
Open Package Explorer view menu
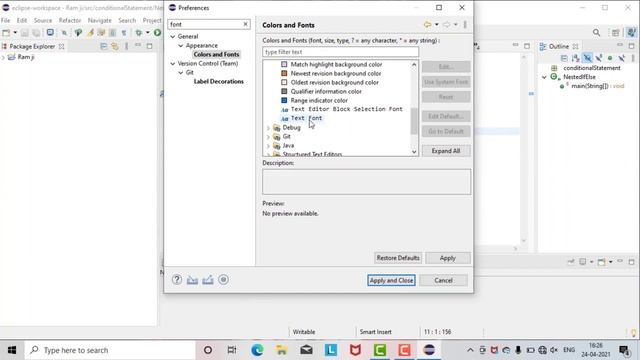pos(126,47)
